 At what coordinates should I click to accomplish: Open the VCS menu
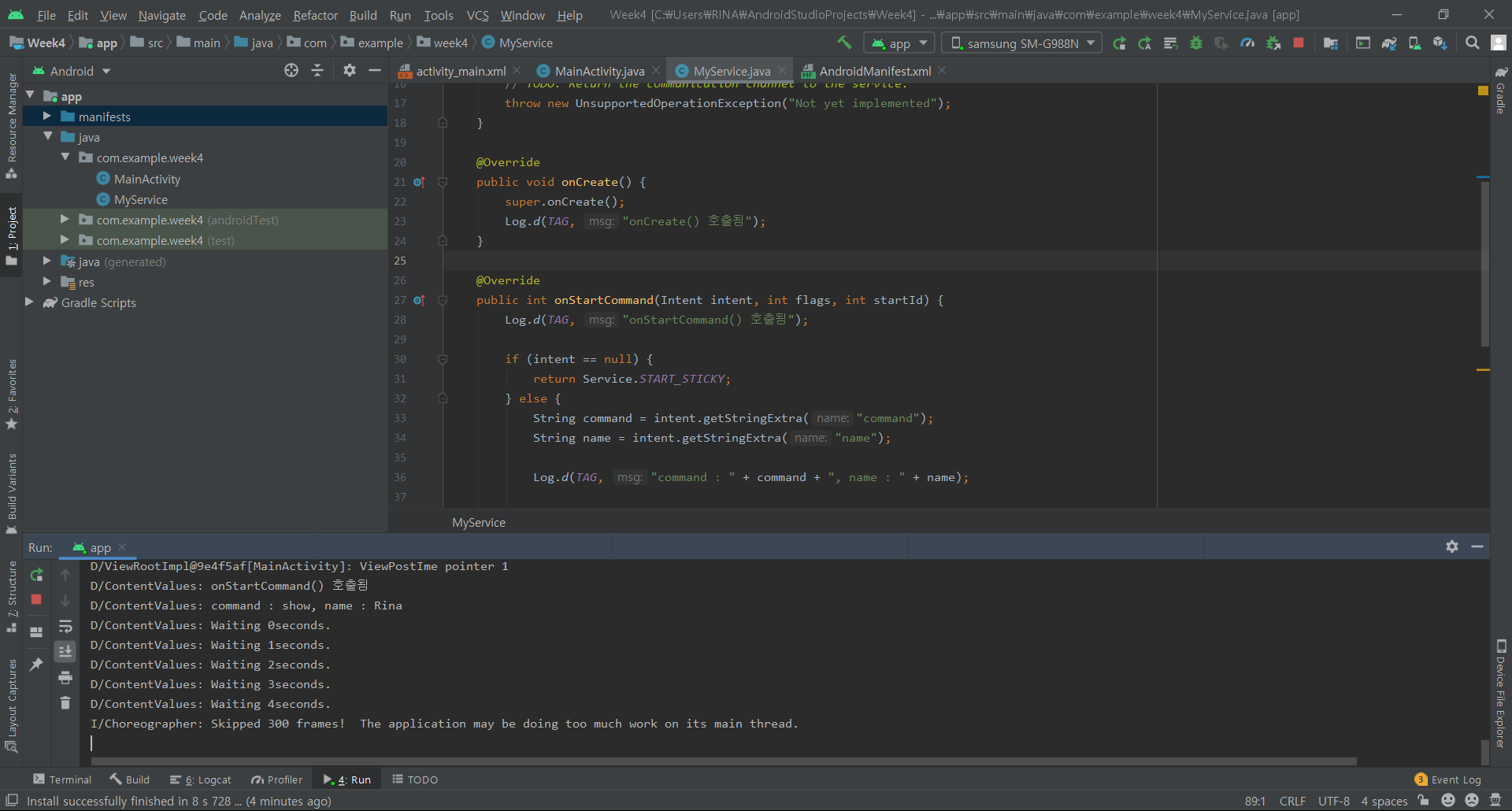(x=477, y=15)
